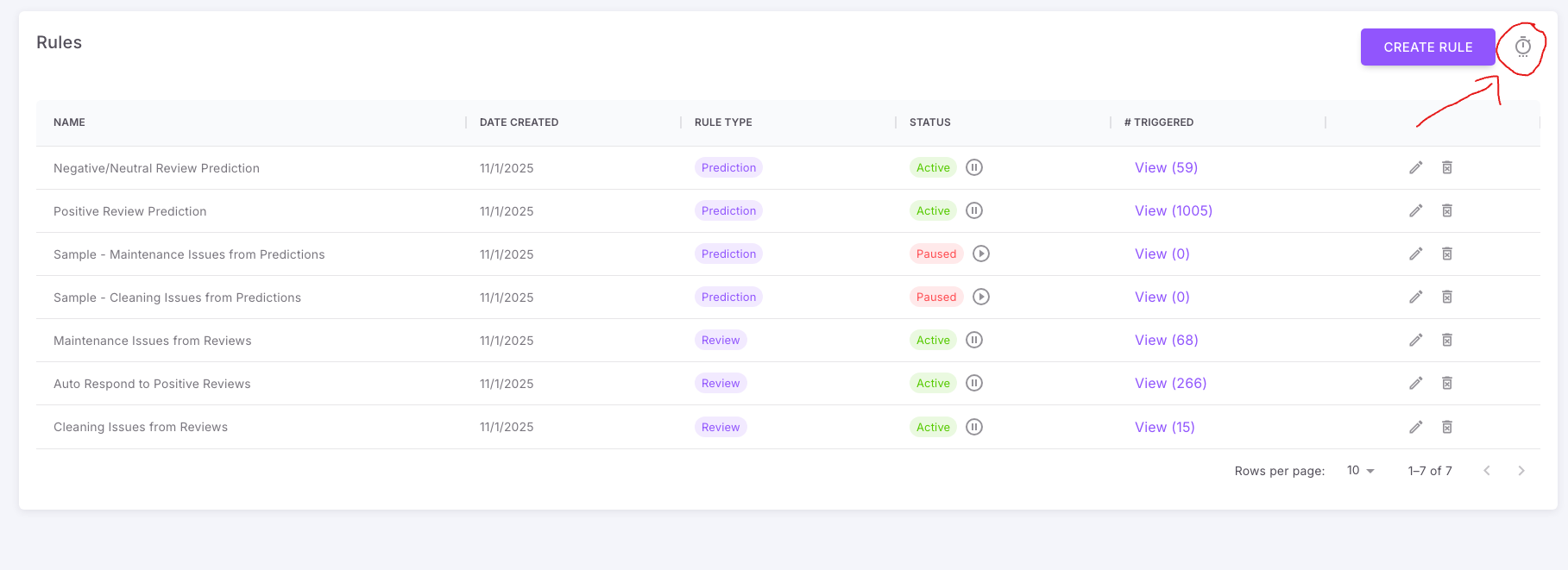Delete Sample - Cleaning Issues from Predictions rule
Image resolution: width=1568 pixels, height=570 pixels.
[1447, 297]
